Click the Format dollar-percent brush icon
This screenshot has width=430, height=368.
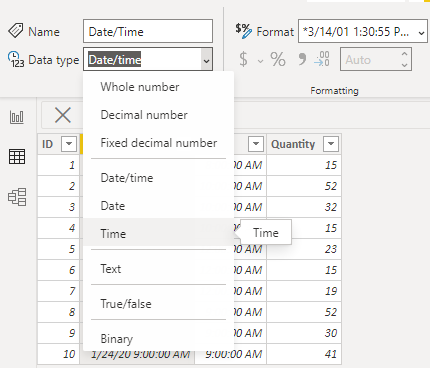coord(244,31)
